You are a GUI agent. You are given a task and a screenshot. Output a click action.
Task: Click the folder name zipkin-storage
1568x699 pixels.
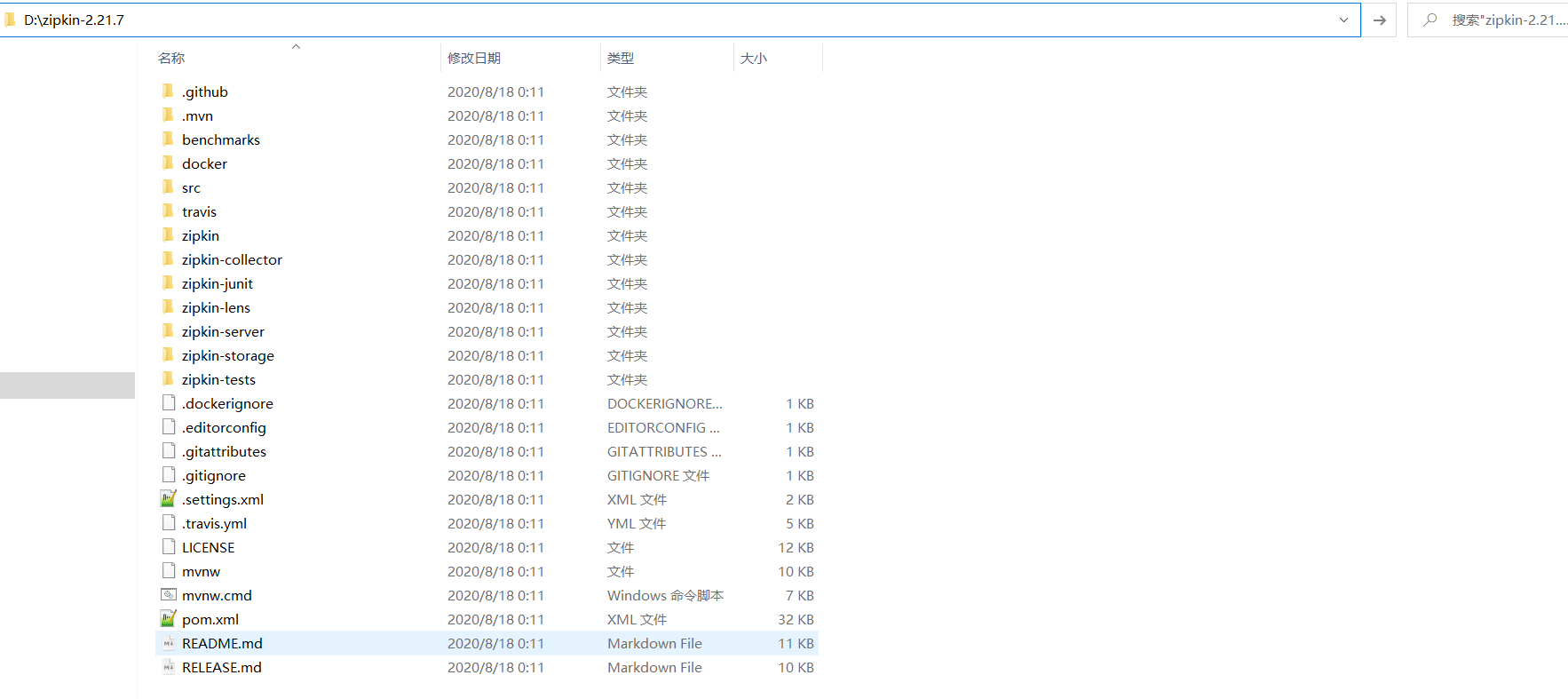click(228, 355)
